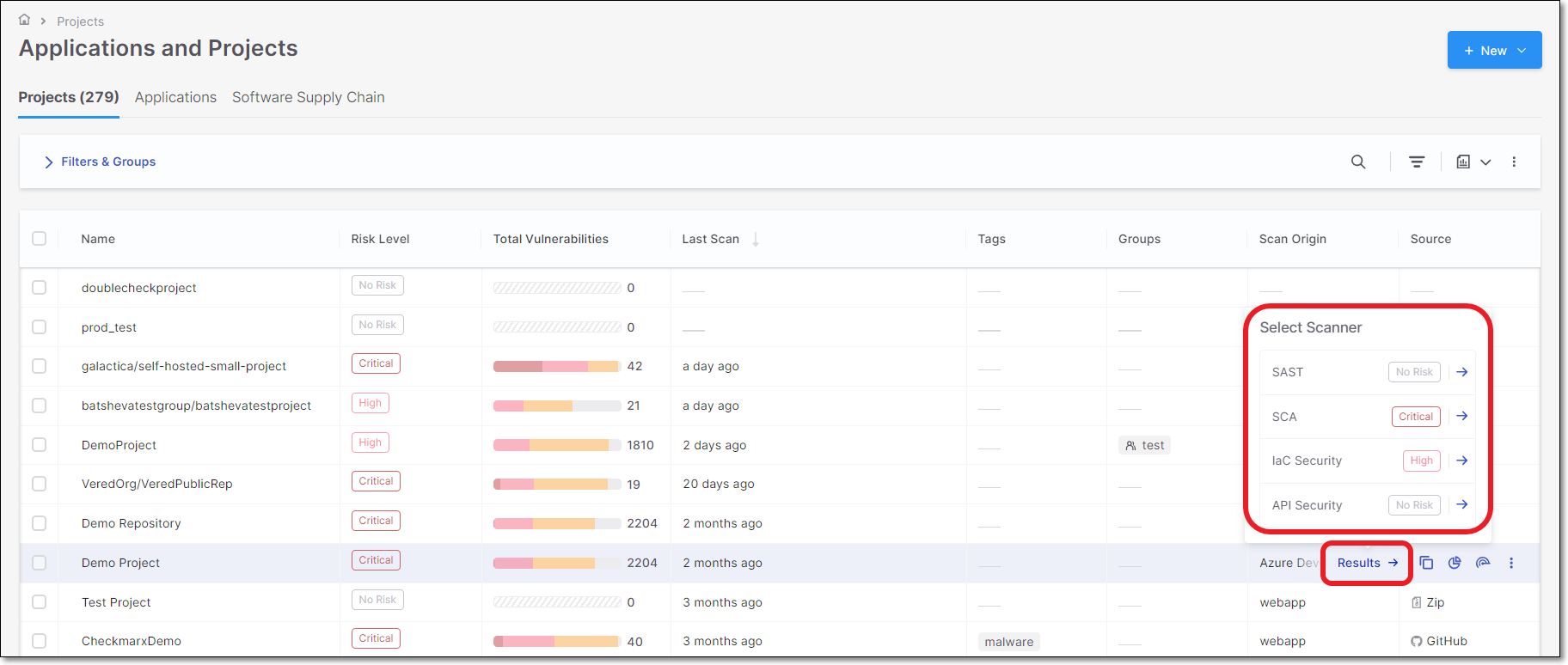Image resolution: width=1568 pixels, height=665 pixels.
Task: Sort by Last Scan arrow
Action: click(x=756, y=239)
